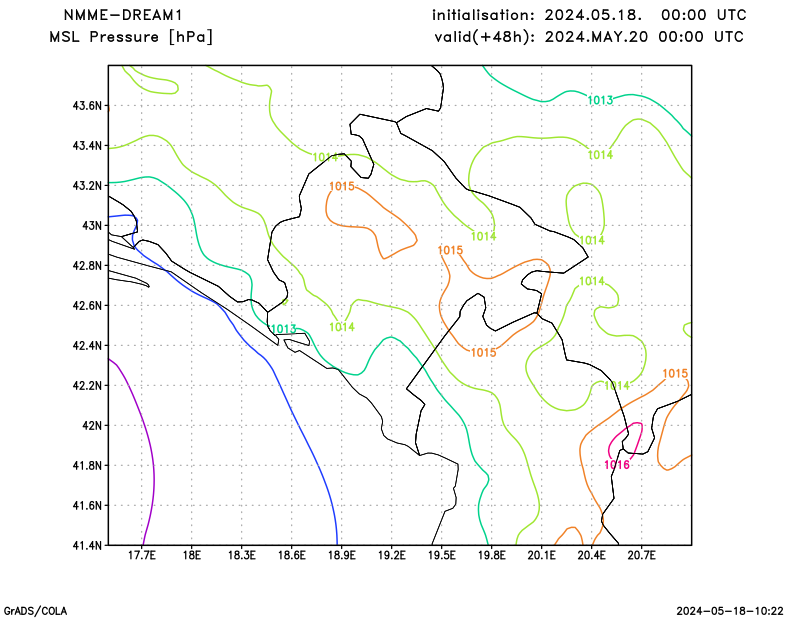Click the GrADS/COLA credit text
The height and width of the screenshot is (618, 800).
pos(35,611)
